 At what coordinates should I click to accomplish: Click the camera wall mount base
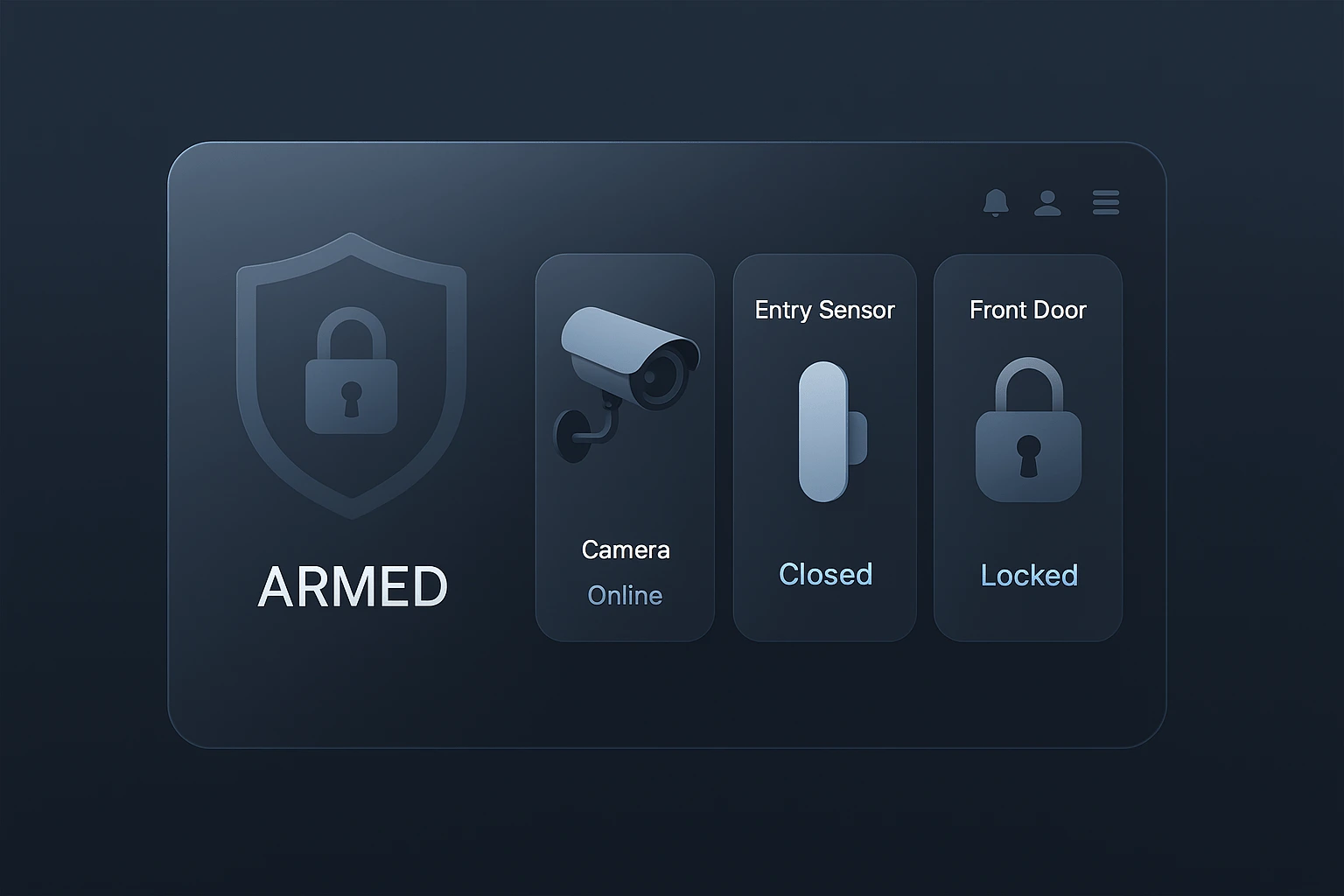tap(570, 436)
